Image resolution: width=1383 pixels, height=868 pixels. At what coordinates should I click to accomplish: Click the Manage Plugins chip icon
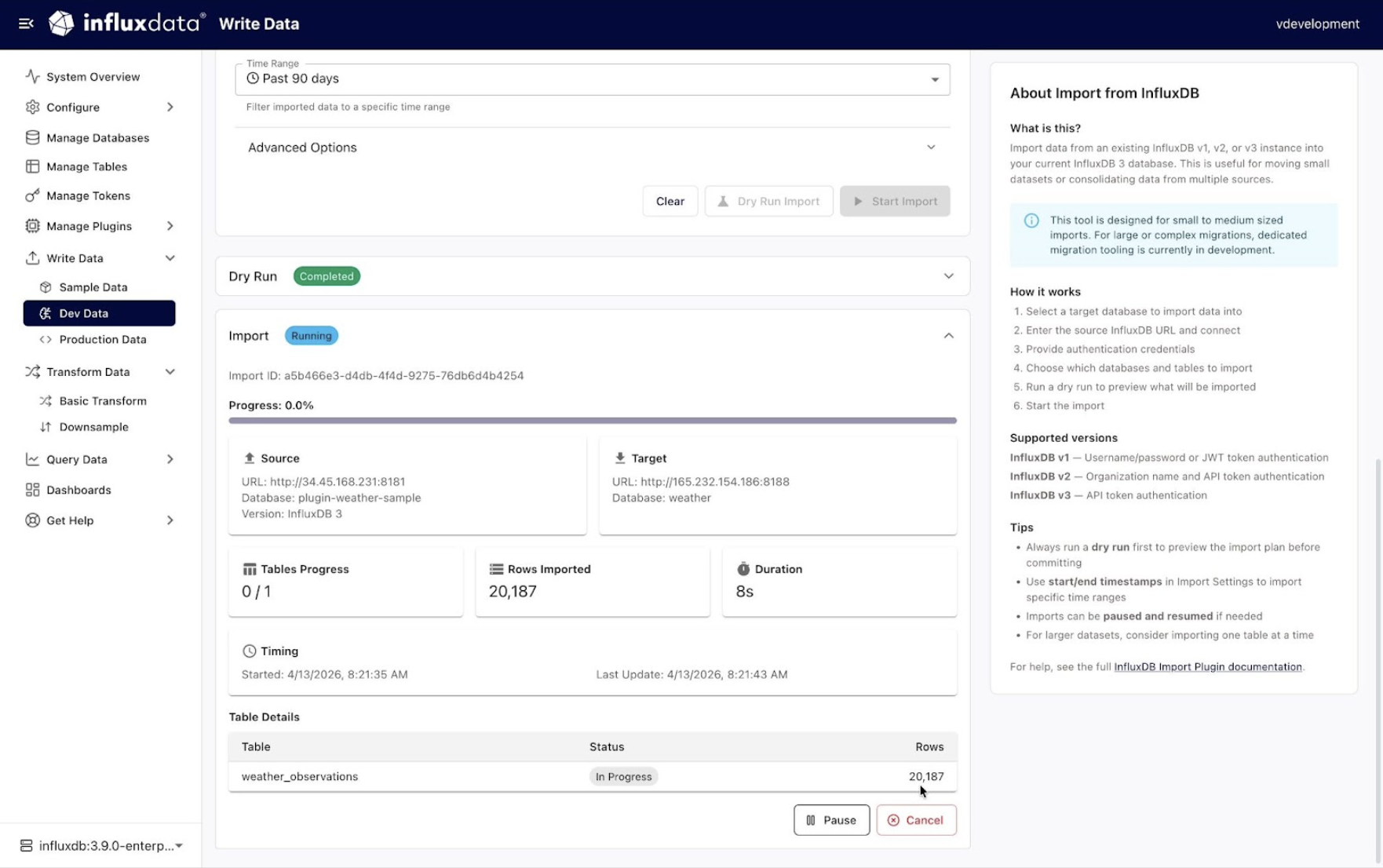(x=32, y=226)
